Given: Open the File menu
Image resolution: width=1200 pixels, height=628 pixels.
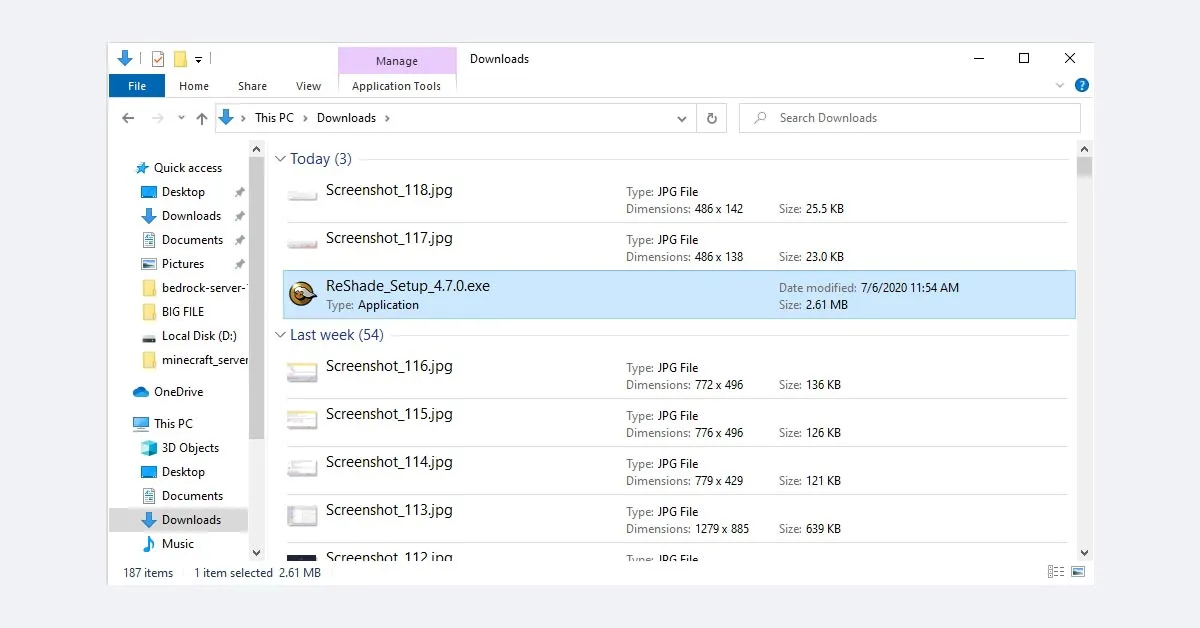Looking at the screenshot, I should (x=137, y=86).
